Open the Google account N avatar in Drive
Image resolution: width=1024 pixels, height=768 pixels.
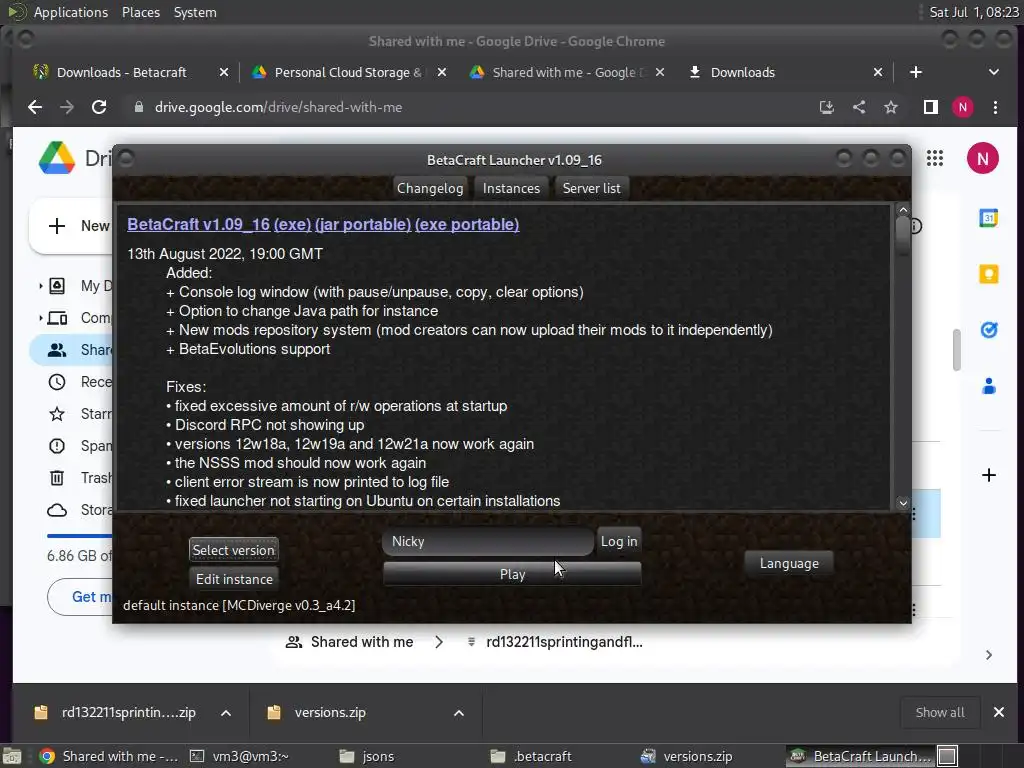pos(982,158)
